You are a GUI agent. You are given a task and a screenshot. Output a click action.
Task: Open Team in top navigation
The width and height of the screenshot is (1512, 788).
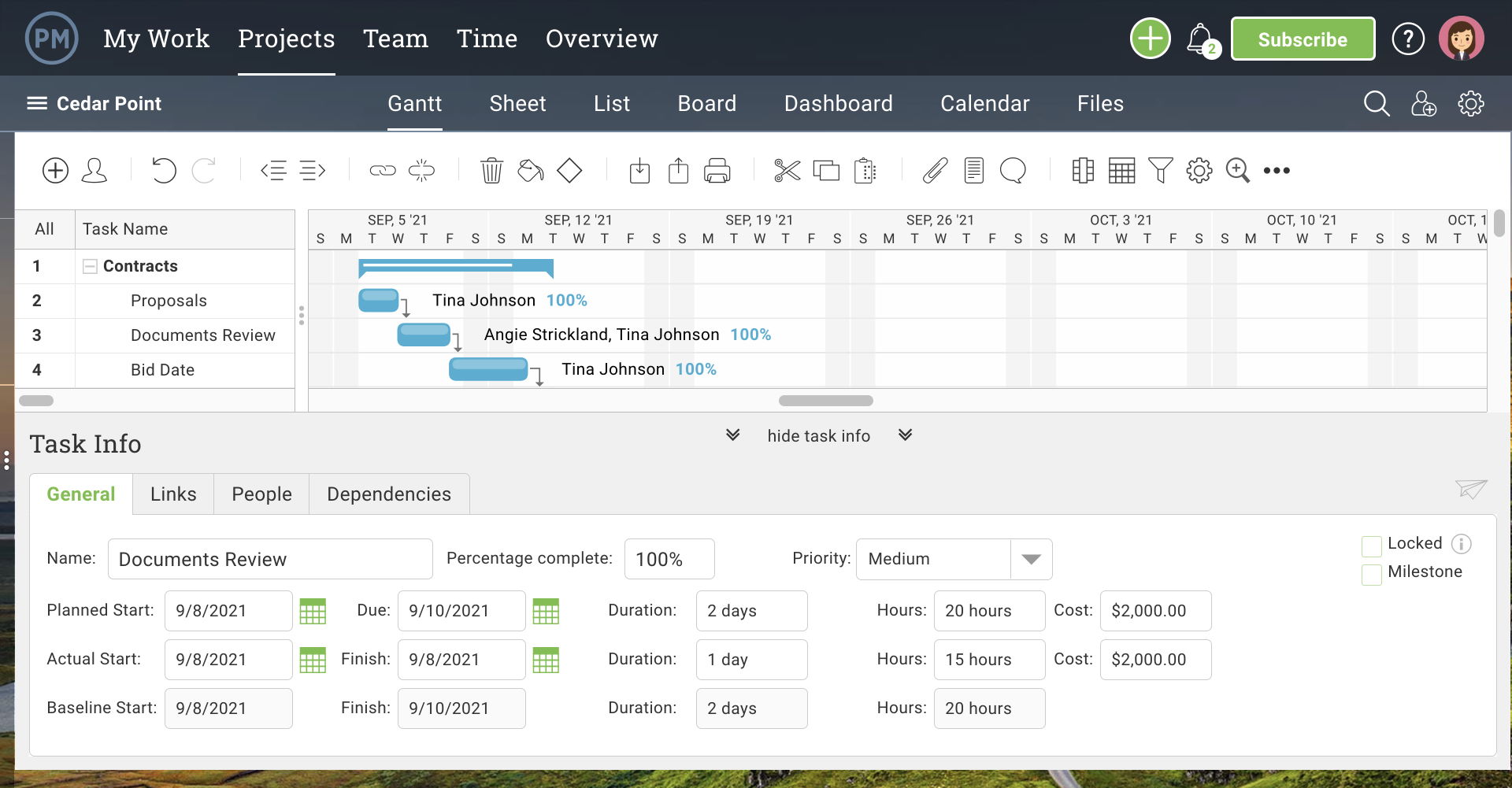click(x=395, y=39)
